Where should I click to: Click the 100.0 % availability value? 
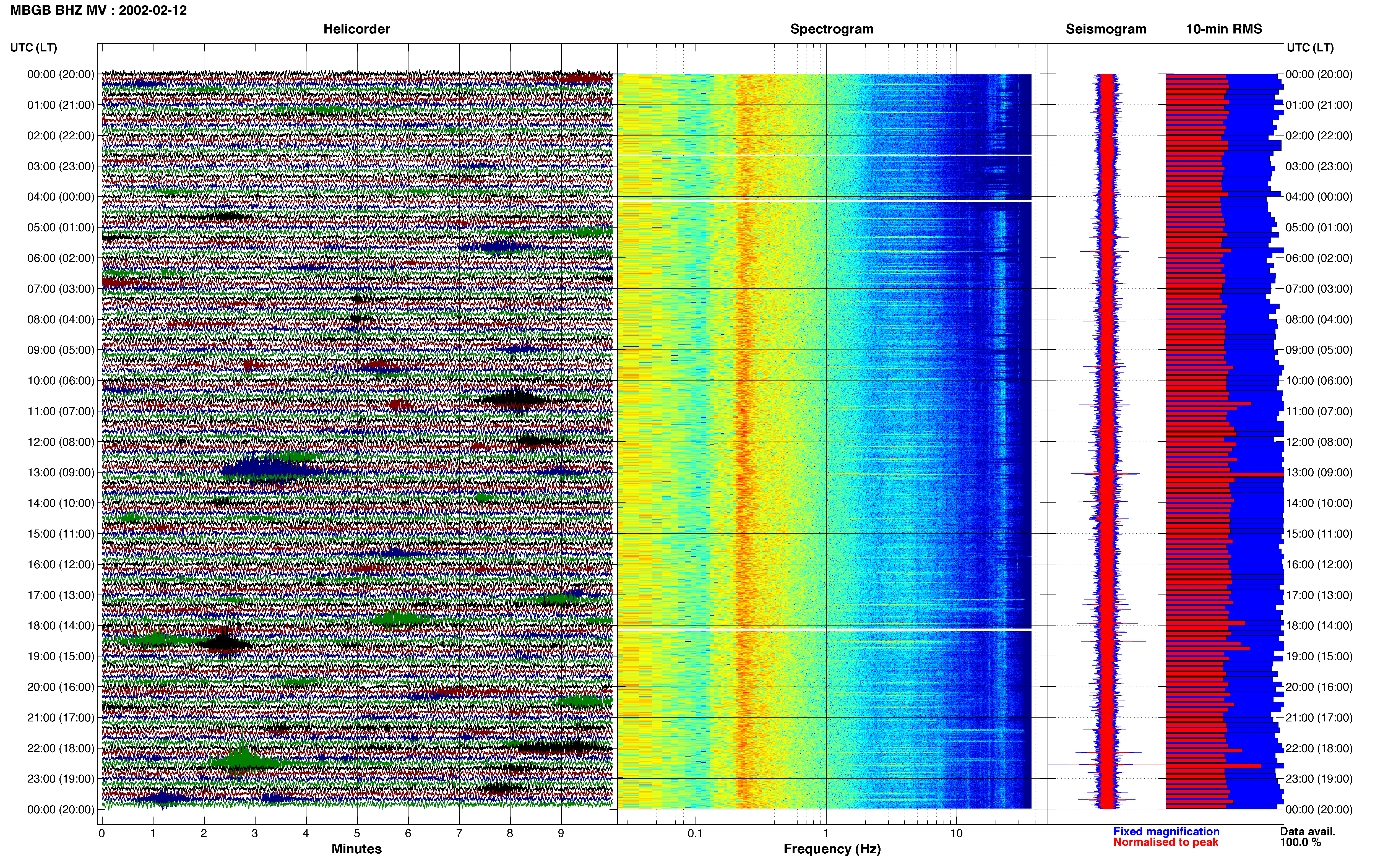[x=1300, y=842]
